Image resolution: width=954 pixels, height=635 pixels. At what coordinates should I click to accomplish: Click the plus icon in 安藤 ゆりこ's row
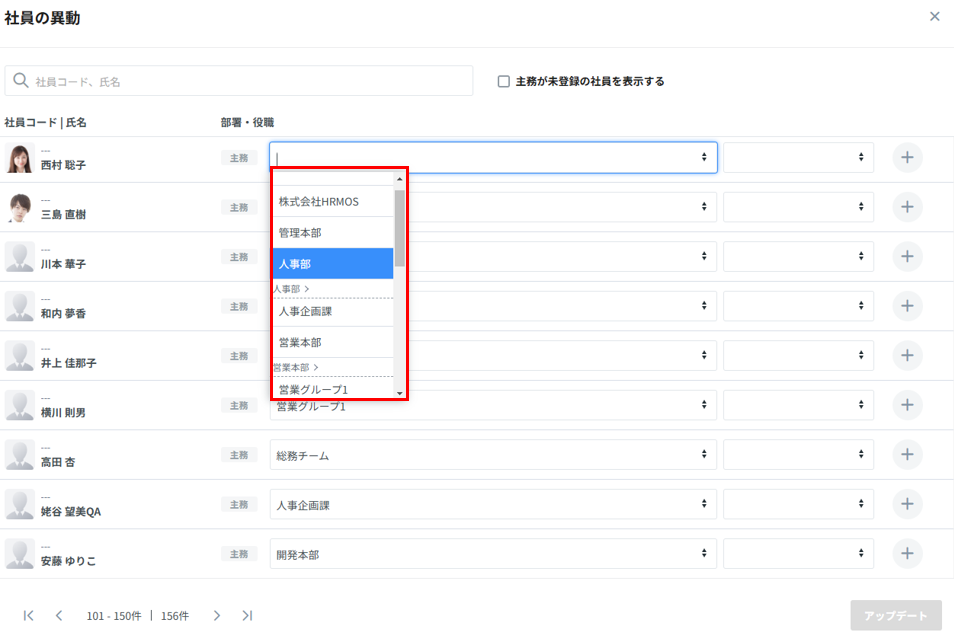906,554
